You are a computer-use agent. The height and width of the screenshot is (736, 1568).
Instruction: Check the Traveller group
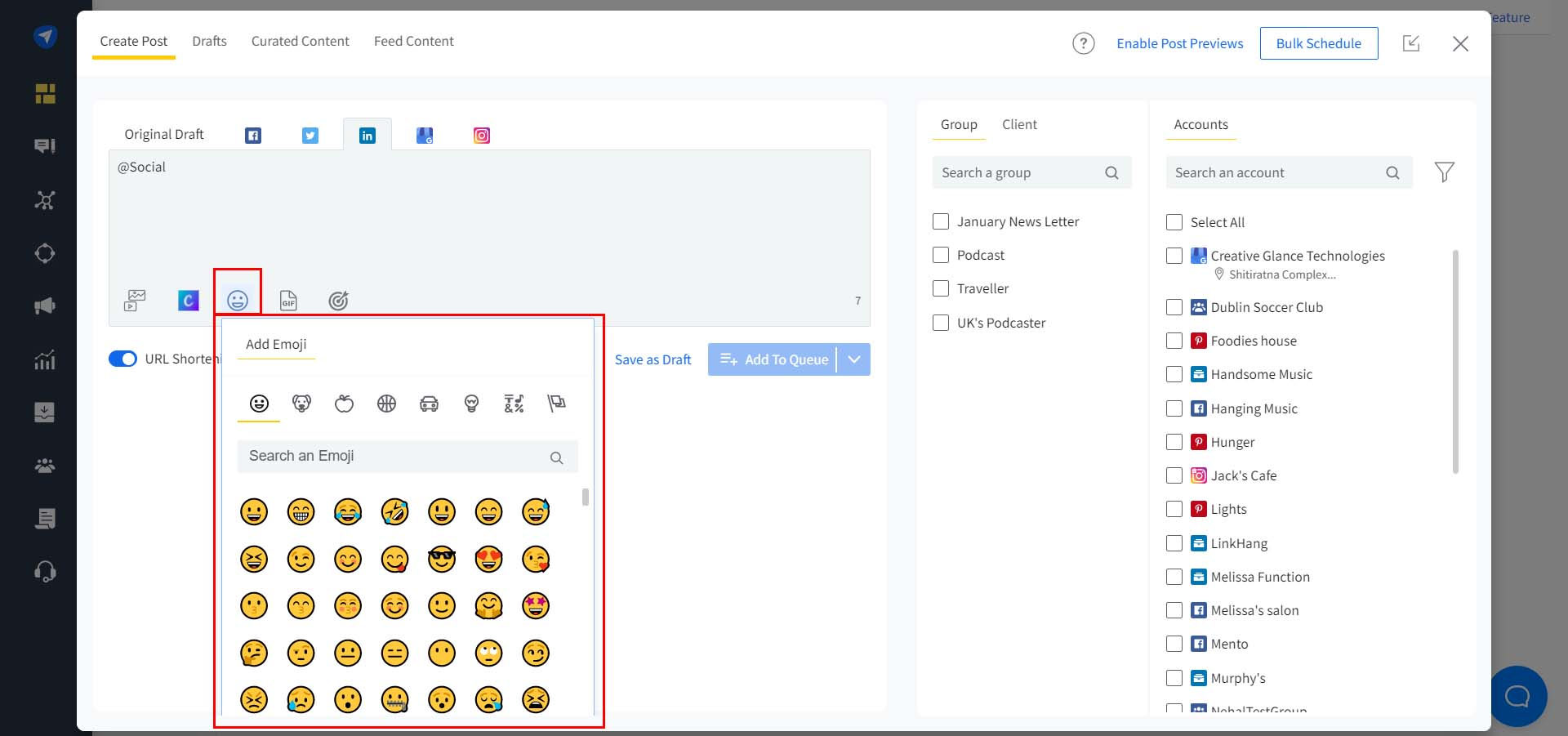click(941, 288)
